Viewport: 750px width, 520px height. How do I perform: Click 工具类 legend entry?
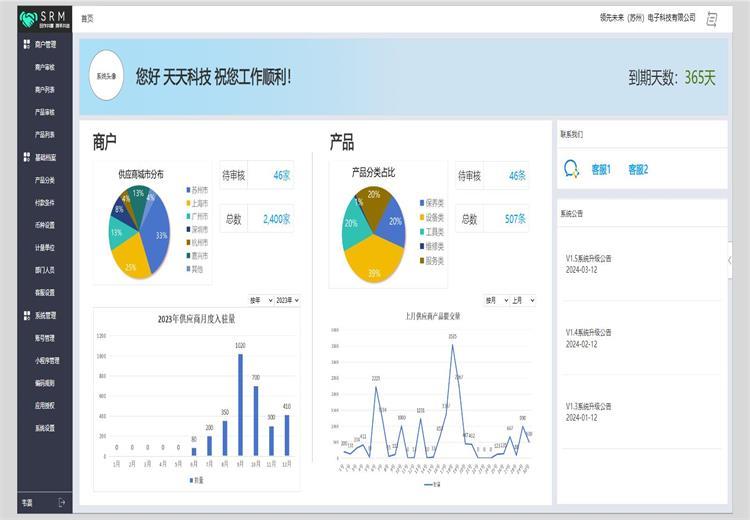432,232
